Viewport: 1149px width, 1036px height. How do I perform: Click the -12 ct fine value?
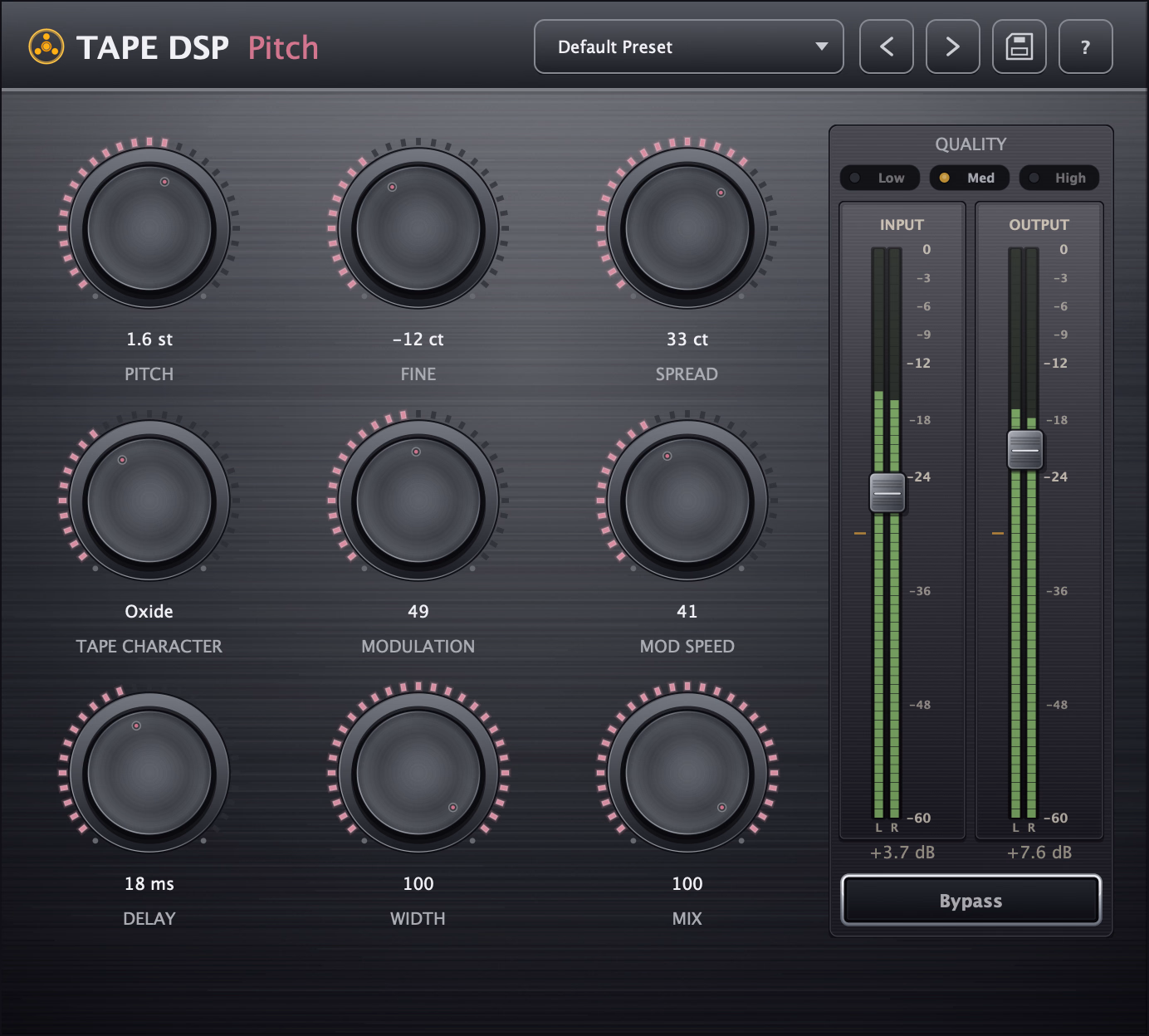point(418,340)
